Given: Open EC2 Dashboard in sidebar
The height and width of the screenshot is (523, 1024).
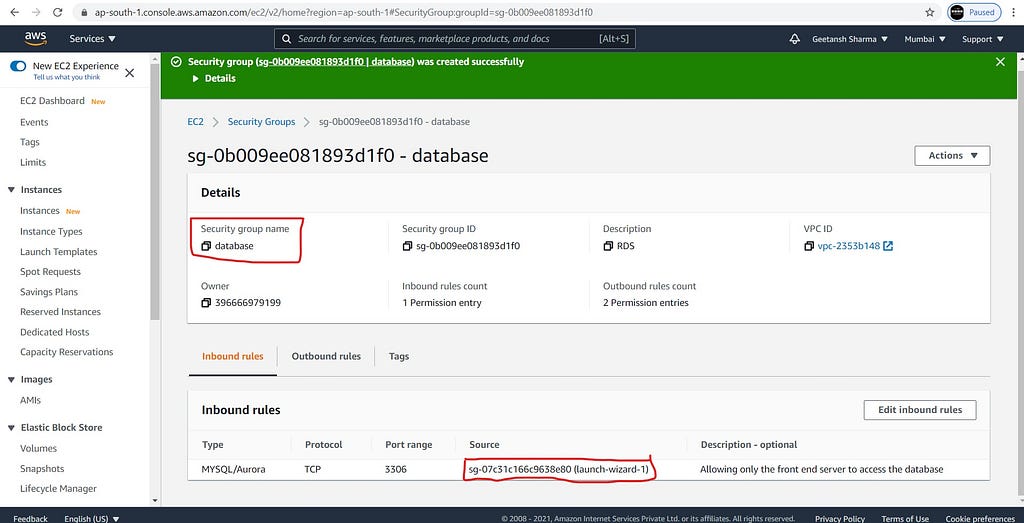Looking at the screenshot, I should tap(52, 101).
